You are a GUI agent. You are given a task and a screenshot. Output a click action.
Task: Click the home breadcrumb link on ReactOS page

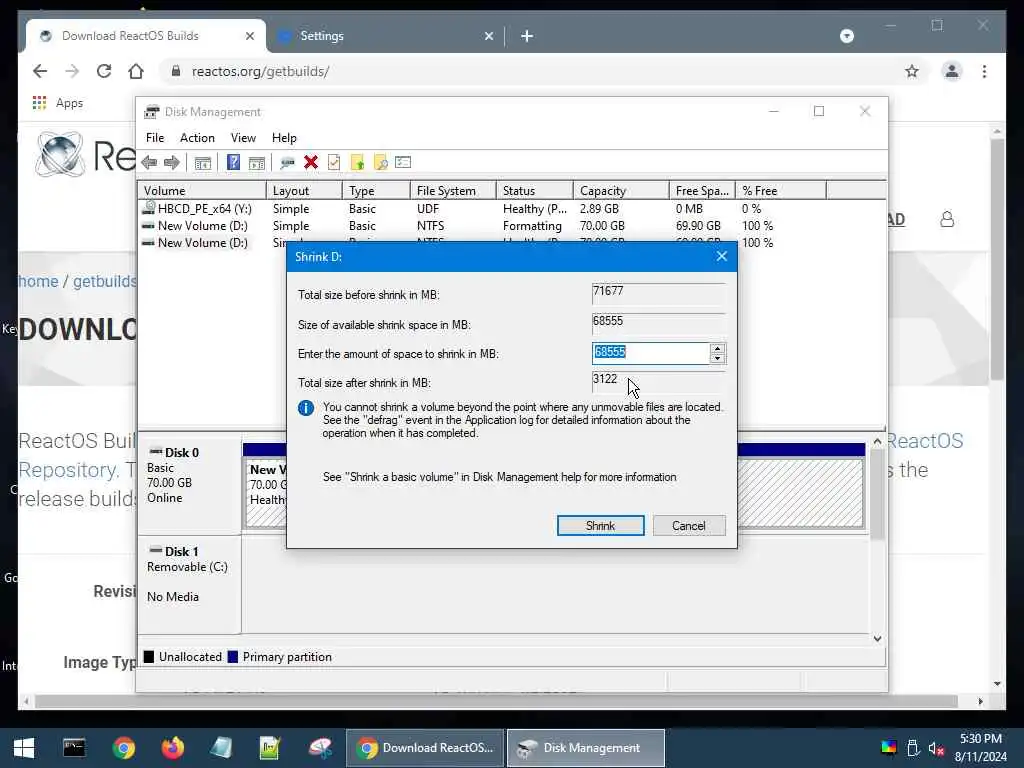(x=38, y=281)
